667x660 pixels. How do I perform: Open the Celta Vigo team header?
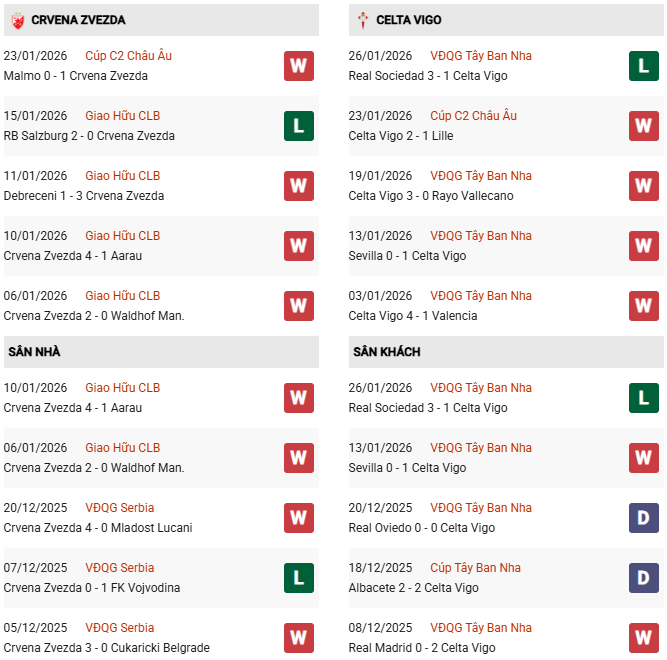409,20
